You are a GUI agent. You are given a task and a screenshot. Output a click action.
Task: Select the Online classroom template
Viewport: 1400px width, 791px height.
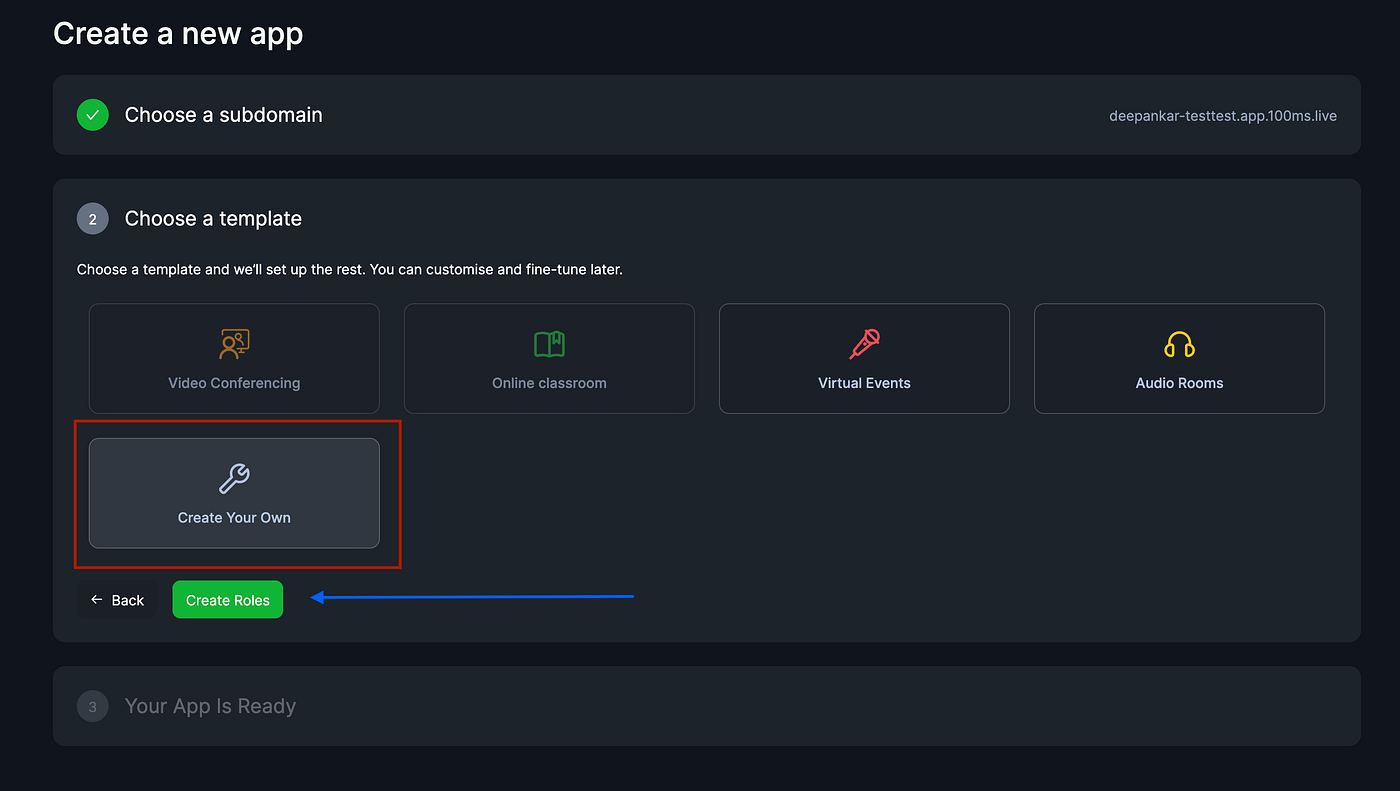[x=548, y=358]
